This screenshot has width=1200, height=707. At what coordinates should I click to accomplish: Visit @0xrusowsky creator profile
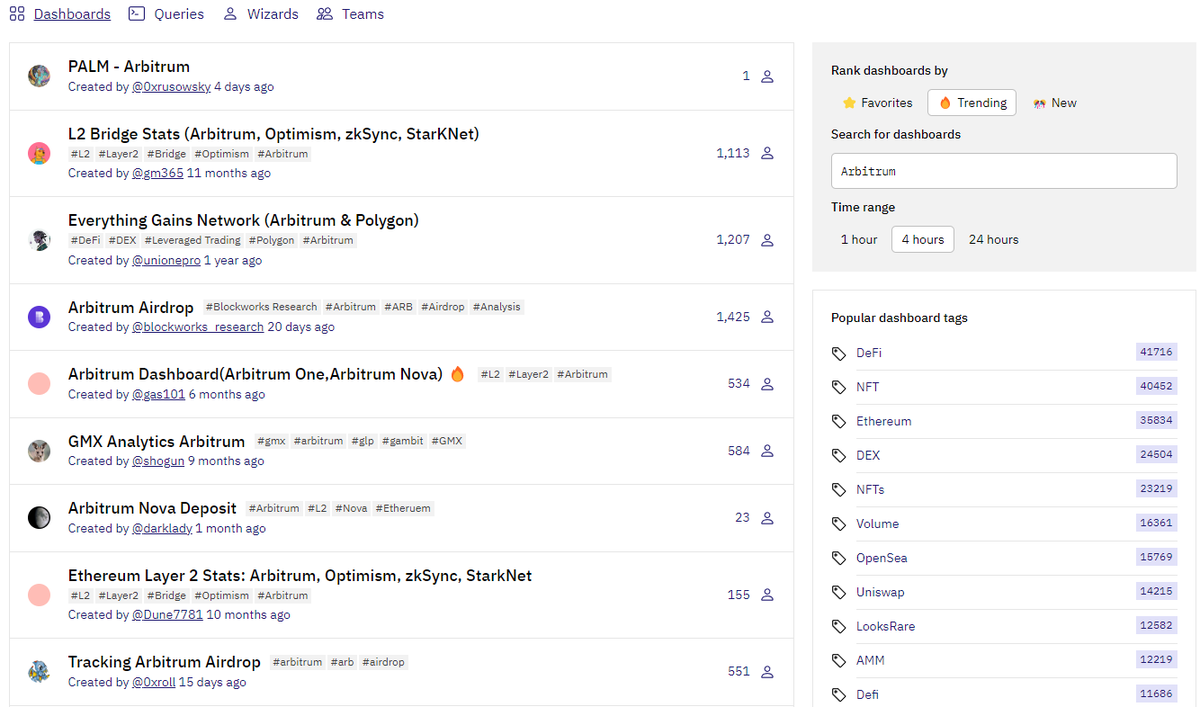(x=171, y=87)
